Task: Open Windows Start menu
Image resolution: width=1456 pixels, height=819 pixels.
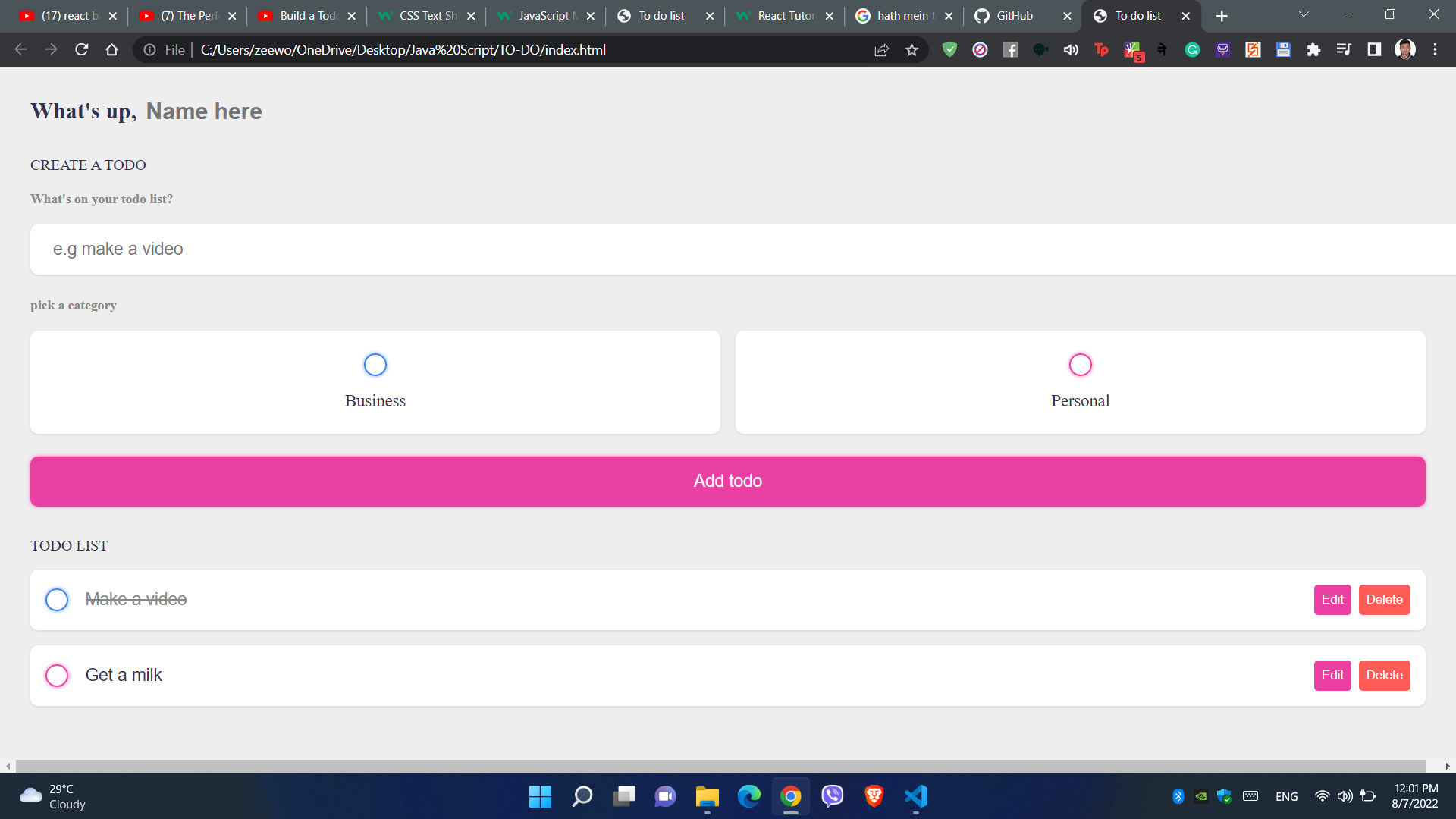Action: click(540, 796)
